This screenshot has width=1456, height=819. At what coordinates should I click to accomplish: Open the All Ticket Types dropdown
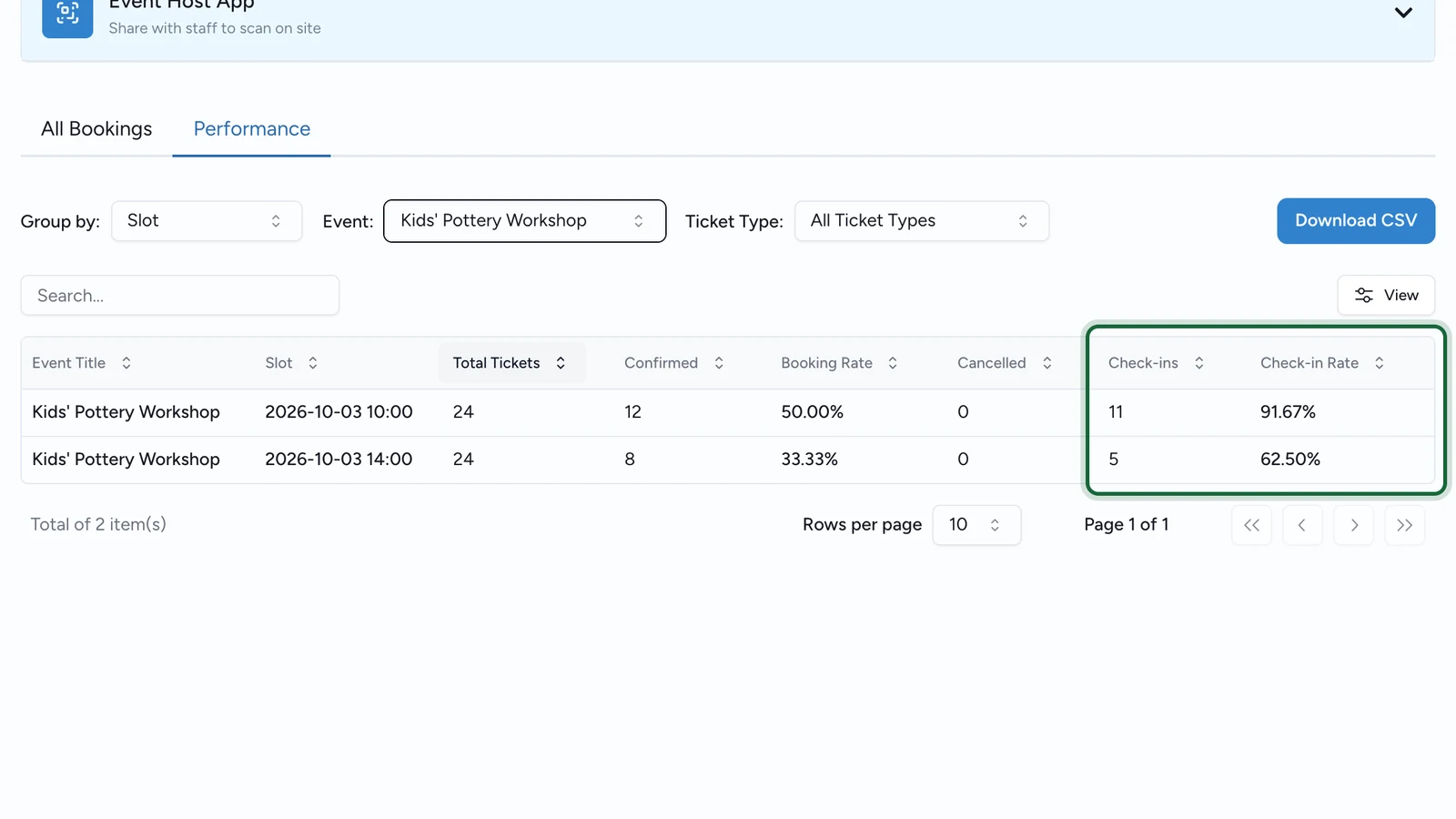pos(922,221)
